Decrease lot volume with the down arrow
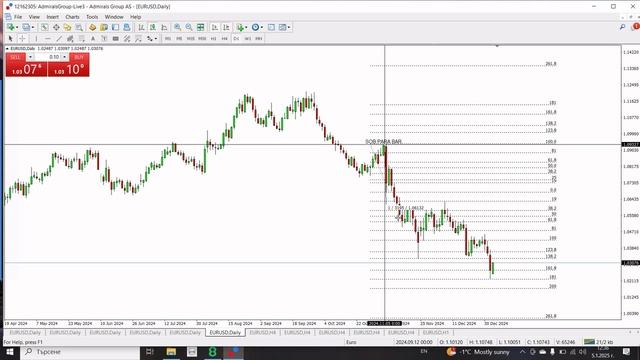 30,57
